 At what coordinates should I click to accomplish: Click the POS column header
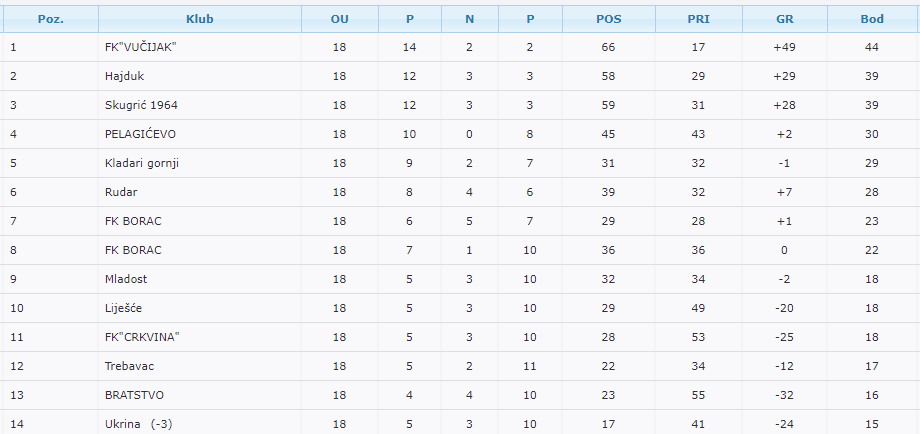point(608,19)
